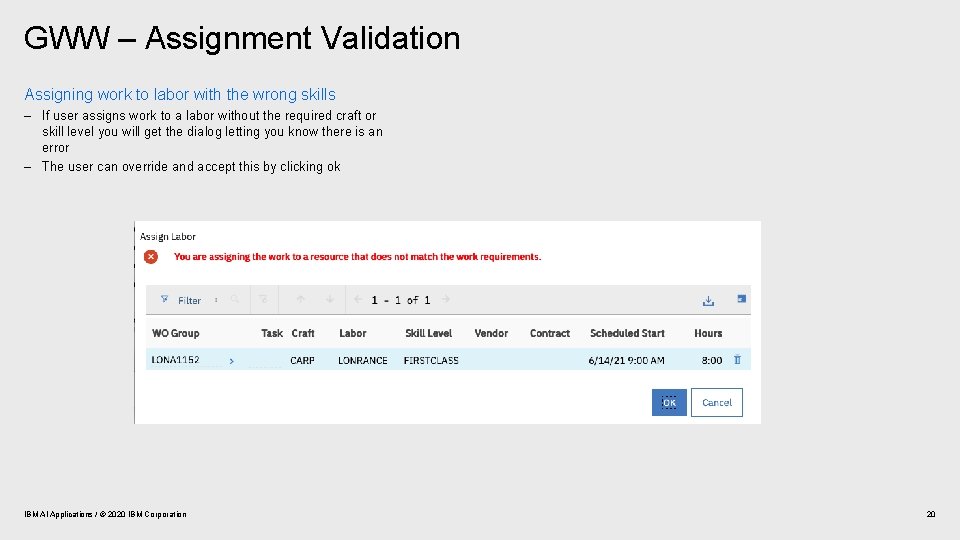Viewport: 960px width, 540px height.
Task: Select the CARP craft cell
Action: pos(302,361)
